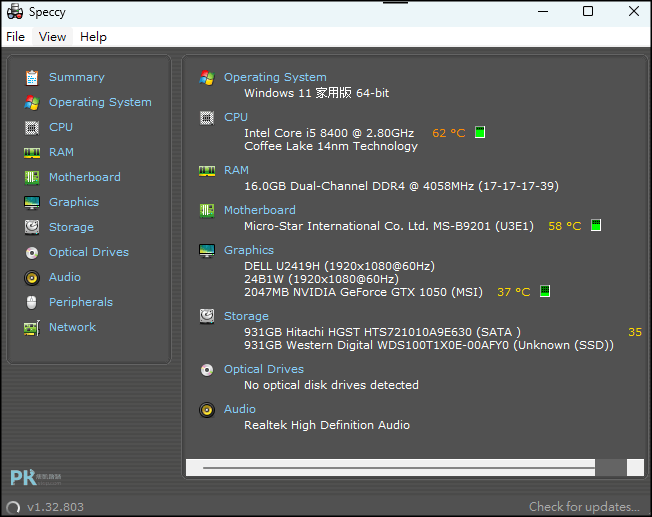Image resolution: width=652 pixels, height=517 pixels.
Task: Click the Audio speaker icon in summary panel
Action: 207,410
